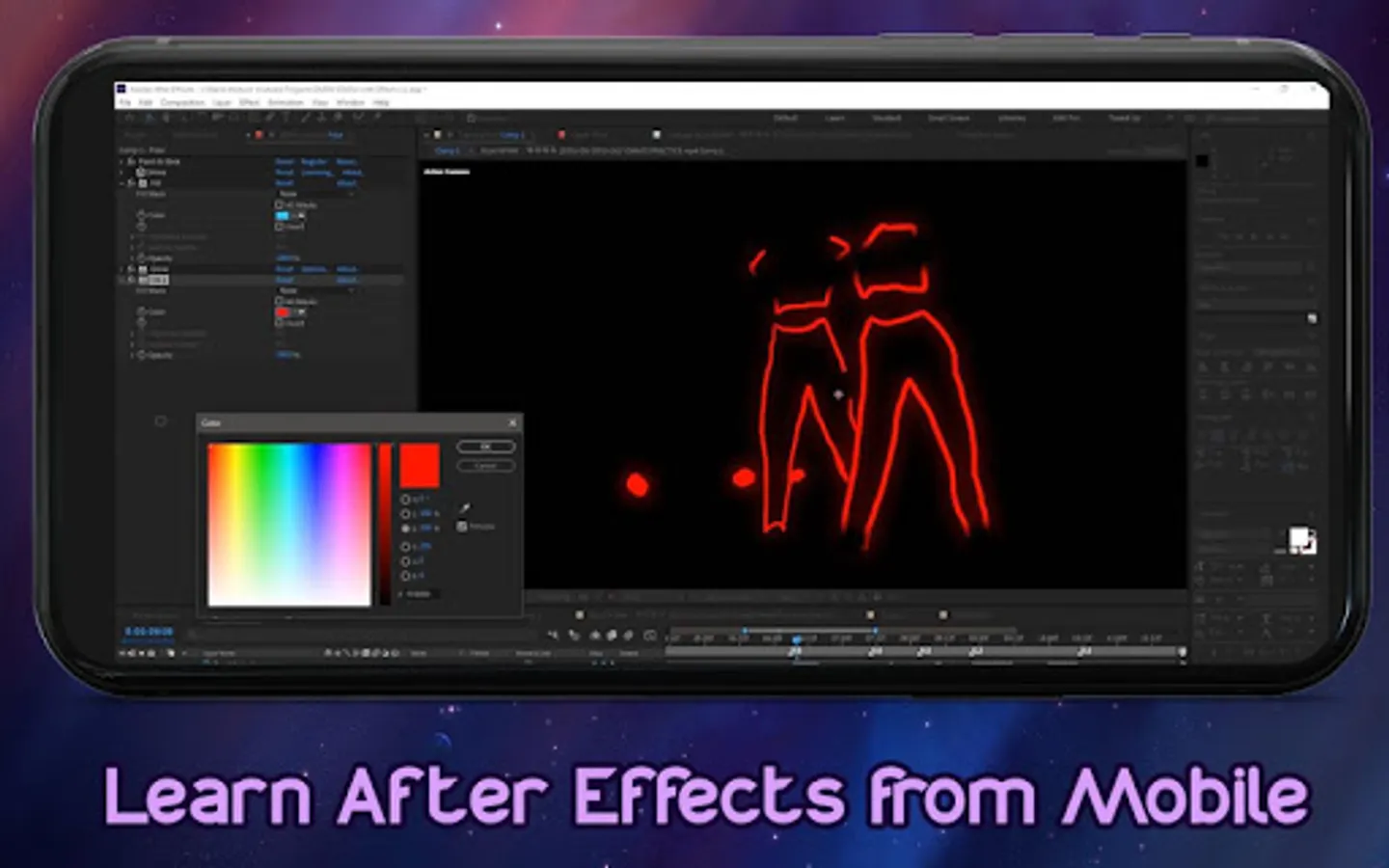Open Fill Mask dropdown of cyan Fill
Image resolution: width=1389 pixels, height=868 pixels.
[316, 194]
